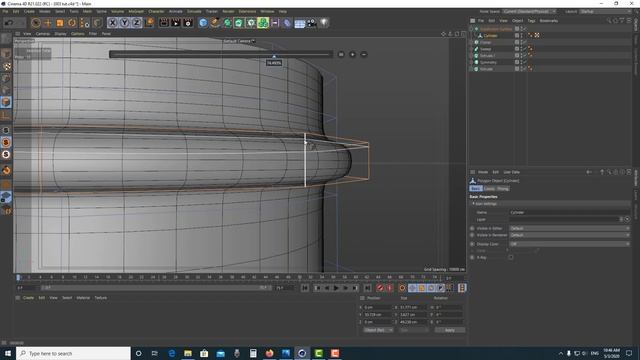Click the Render View clapperboard icon
Viewport: 640px width, 360px height.
point(164,23)
